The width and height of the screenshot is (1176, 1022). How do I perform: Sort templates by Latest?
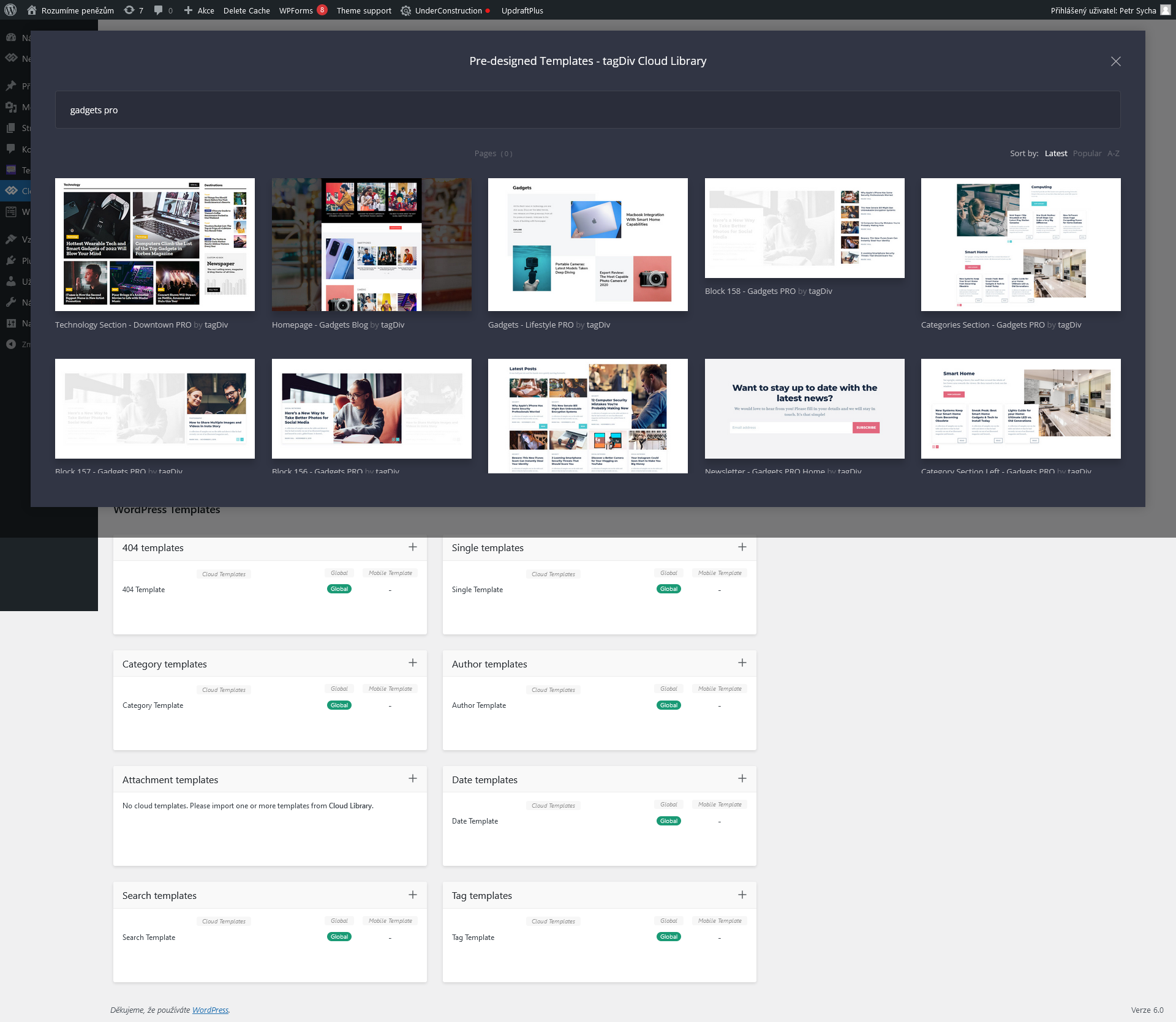(x=1056, y=154)
